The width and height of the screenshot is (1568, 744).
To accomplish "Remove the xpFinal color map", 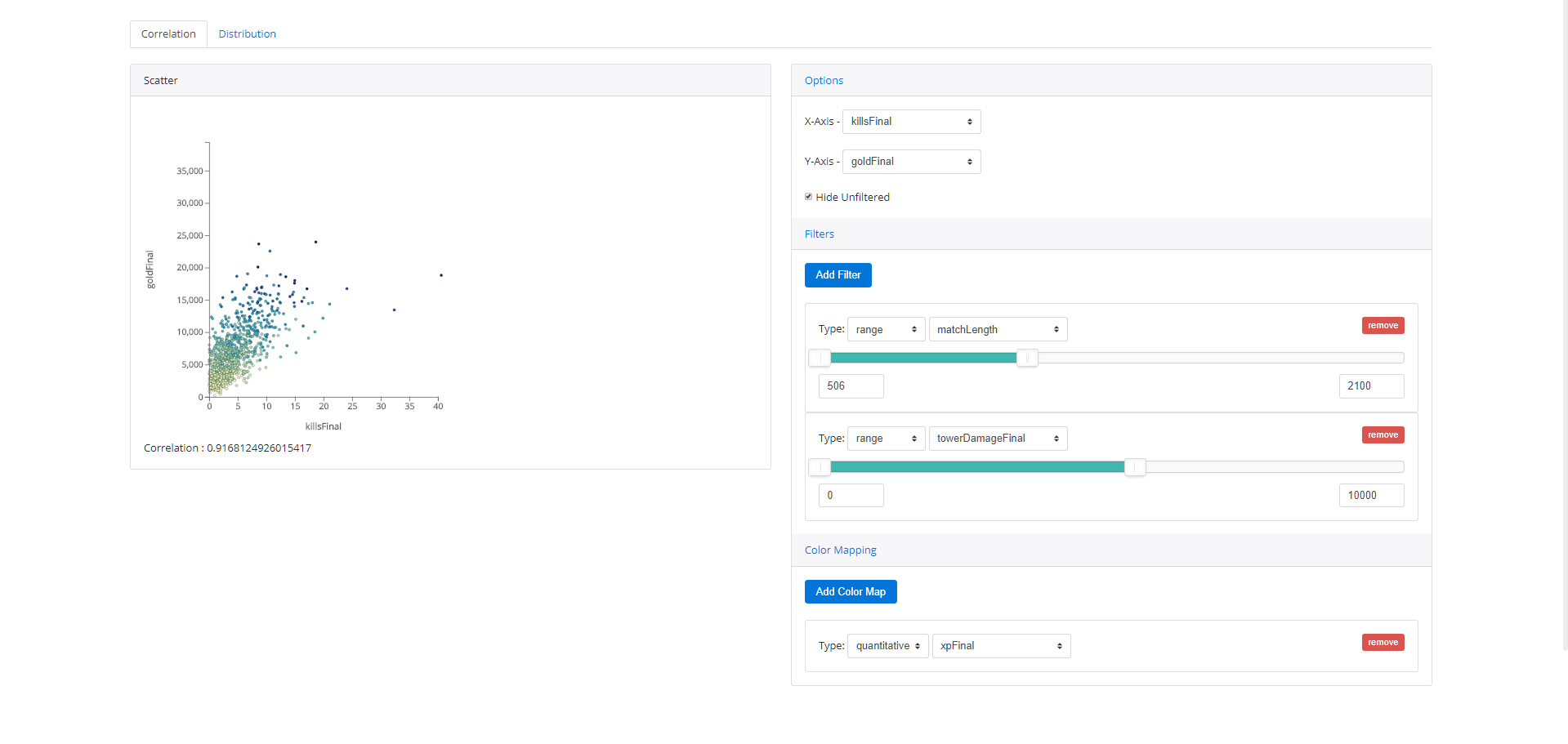I will (1383, 642).
